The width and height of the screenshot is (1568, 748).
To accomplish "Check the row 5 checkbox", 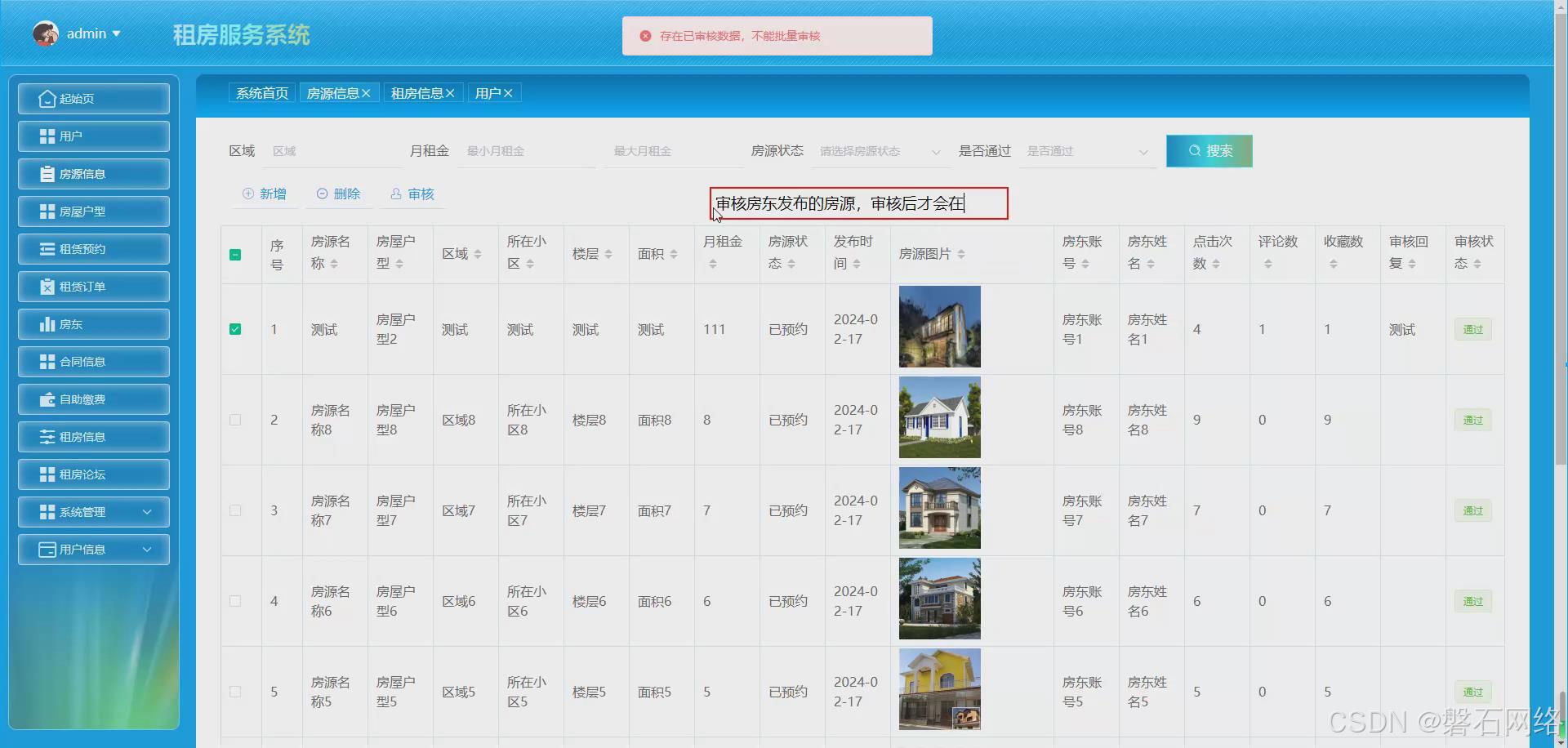I will pyautogui.click(x=235, y=692).
